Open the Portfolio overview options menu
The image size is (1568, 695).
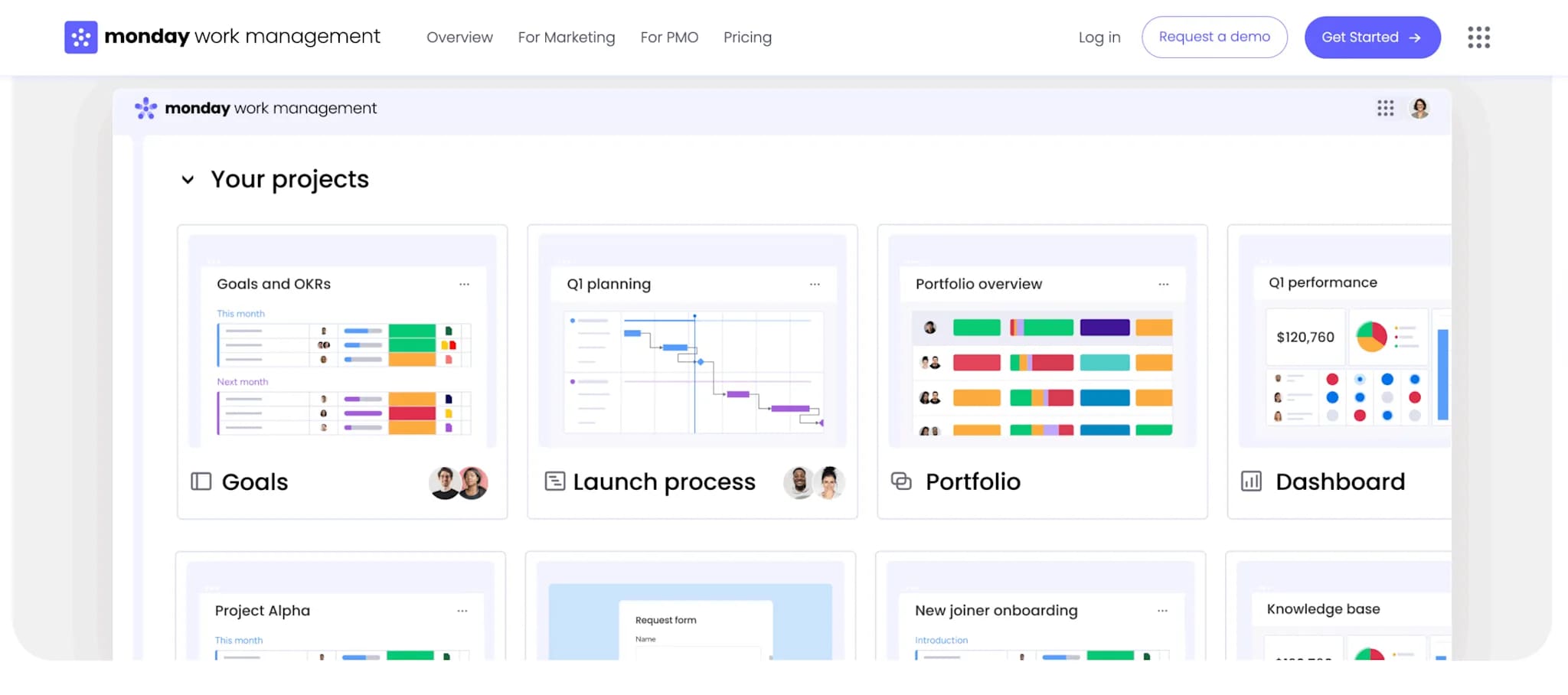[1164, 284]
